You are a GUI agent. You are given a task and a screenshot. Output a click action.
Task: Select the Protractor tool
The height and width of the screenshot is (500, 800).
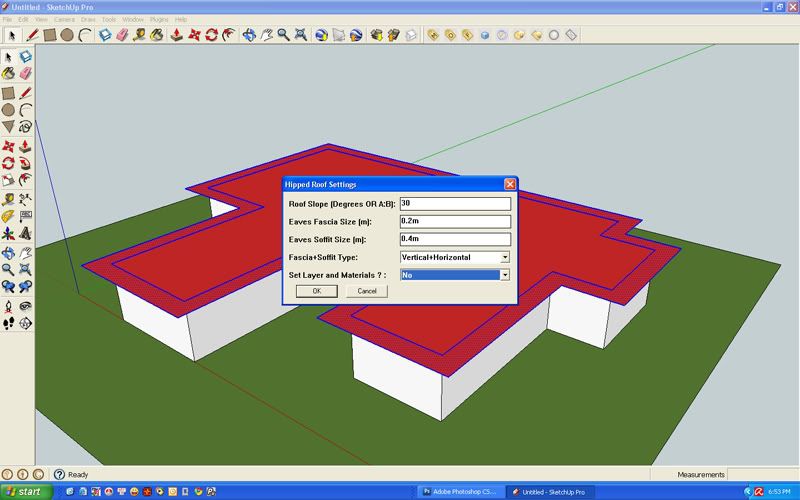(x=8, y=216)
